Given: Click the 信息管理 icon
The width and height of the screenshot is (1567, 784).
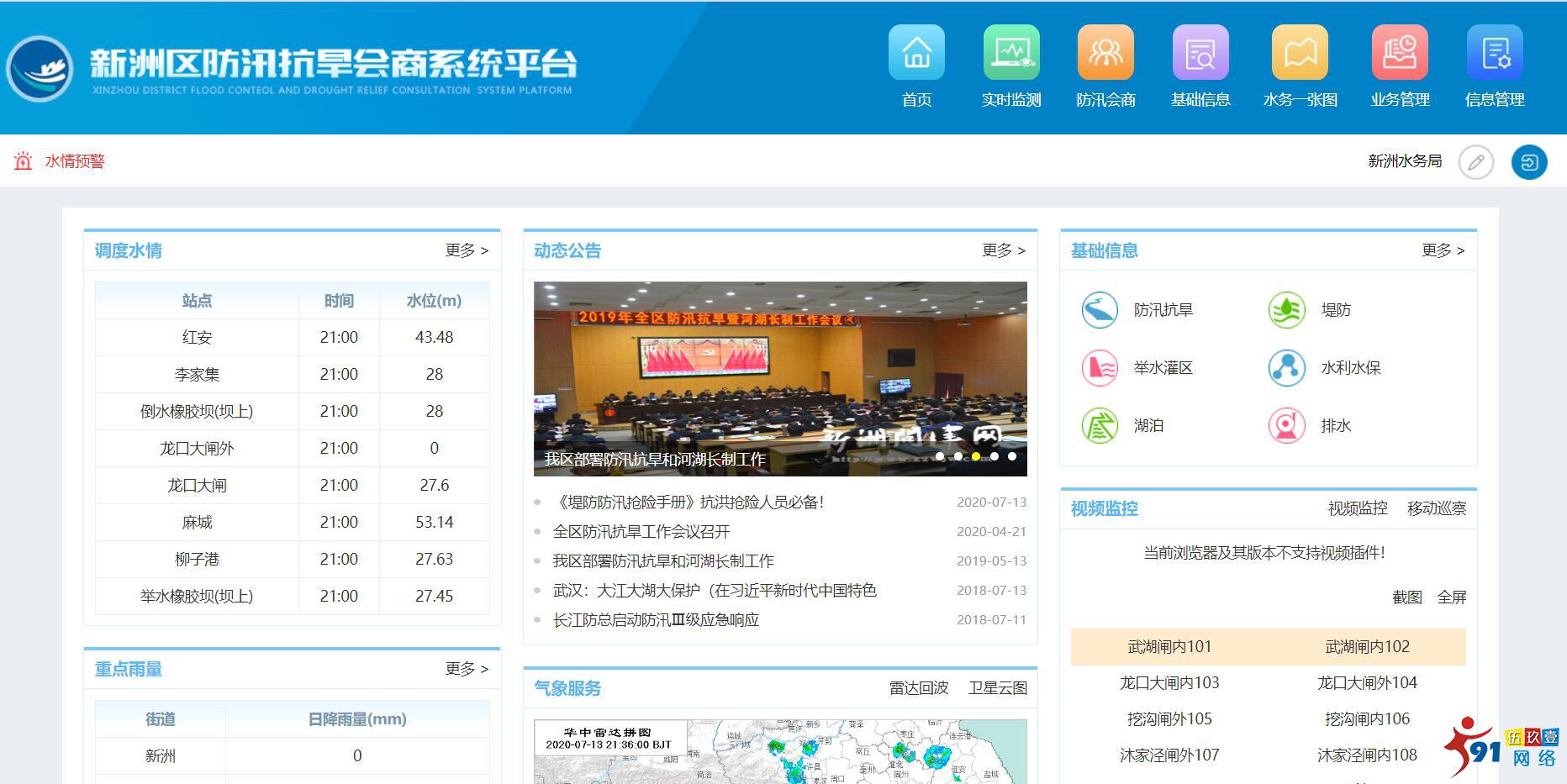Looking at the screenshot, I should coord(1494,54).
